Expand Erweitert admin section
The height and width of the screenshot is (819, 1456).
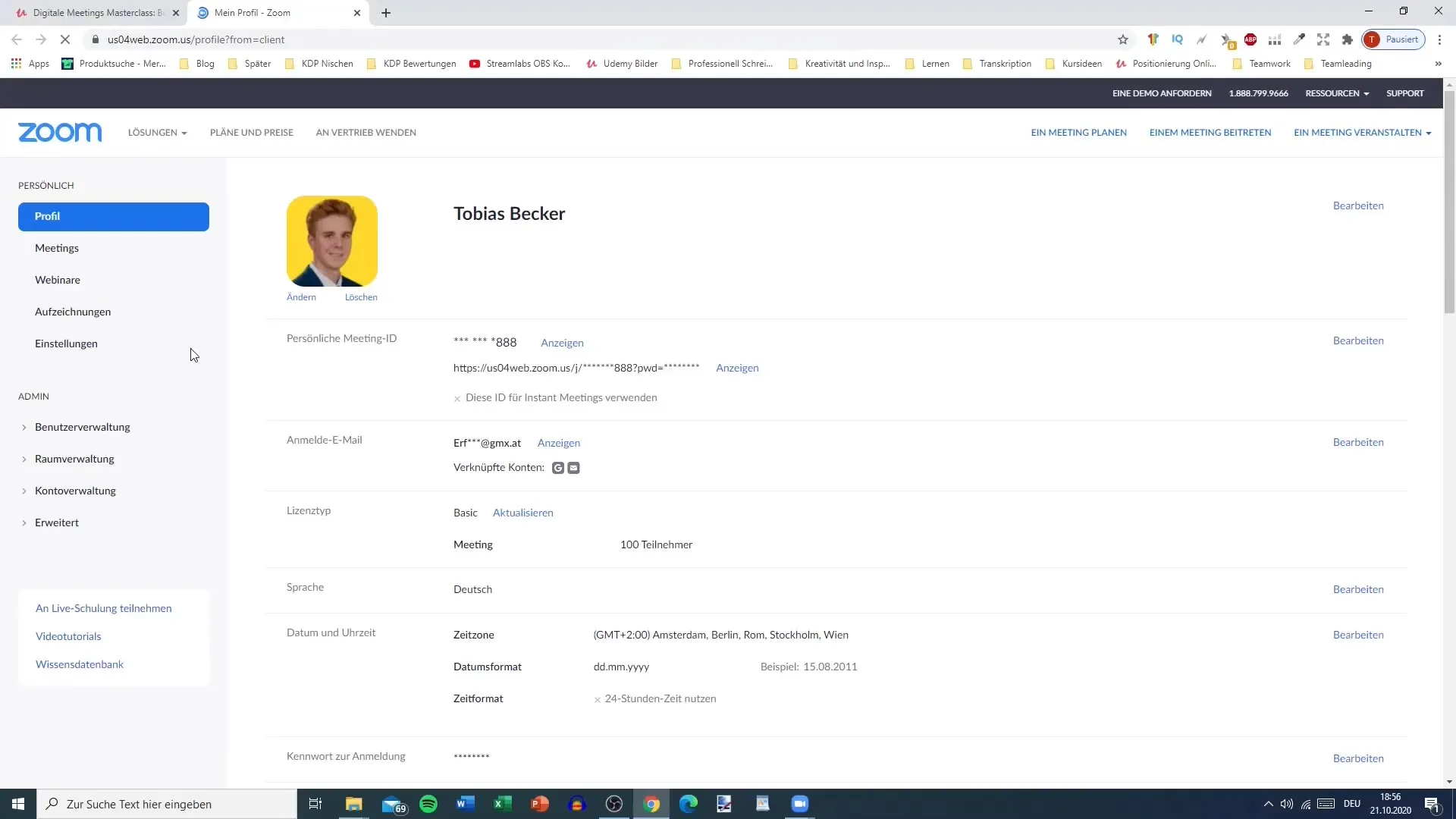pyautogui.click(x=56, y=522)
